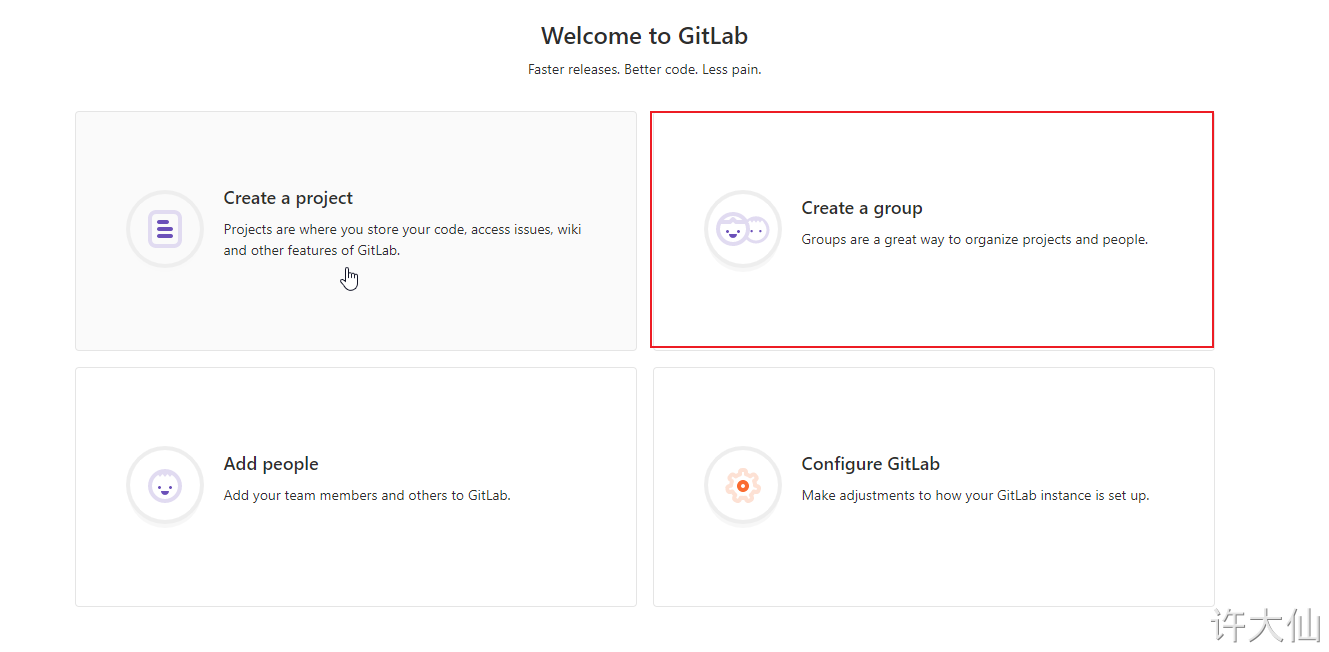This screenshot has width=1329, height=652.
Task: Click the Create a group faces icon
Action: pyautogui.click(x=743, y=230)
